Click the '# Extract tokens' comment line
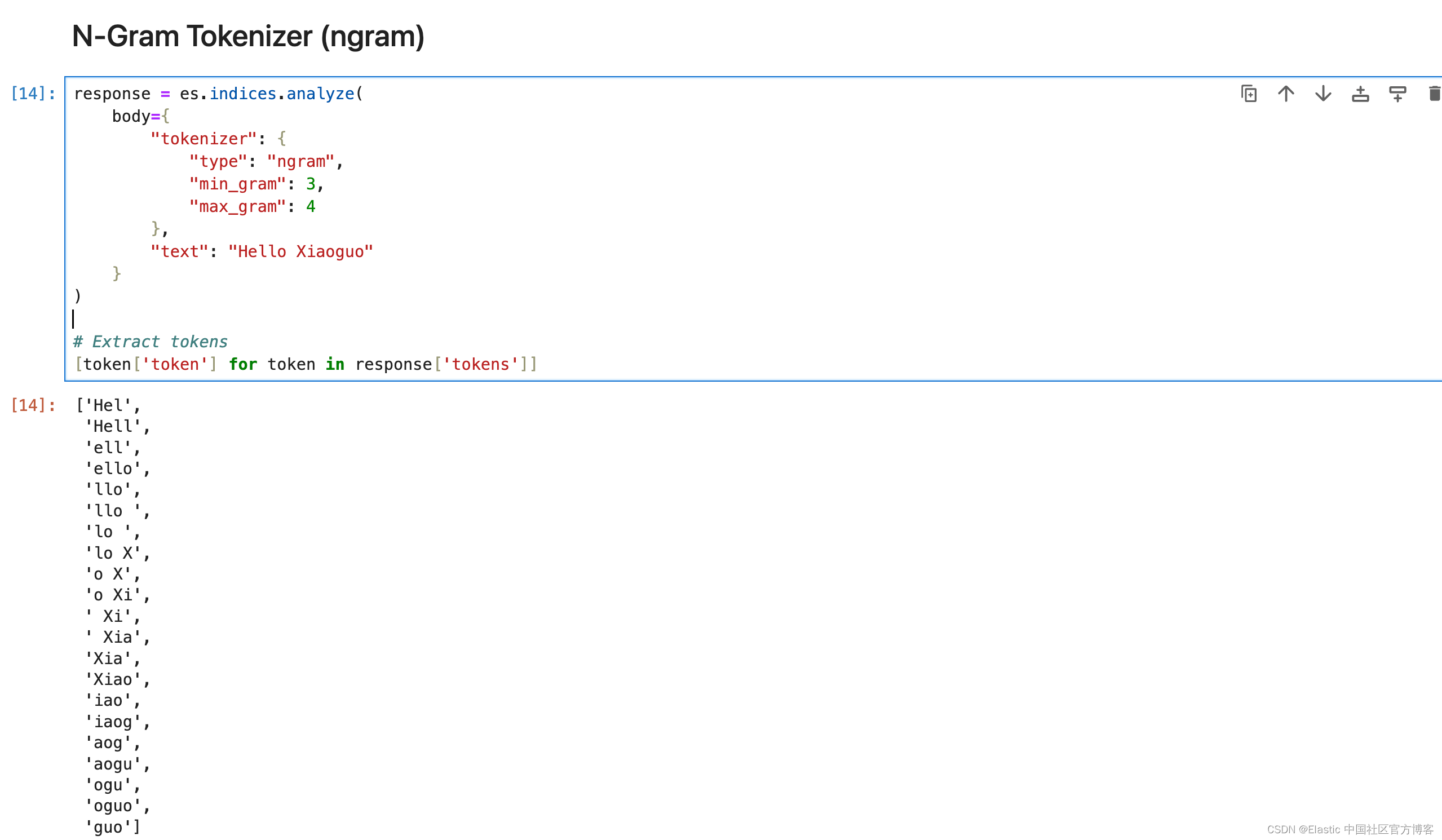The image size is (1442, 840). 151,342
